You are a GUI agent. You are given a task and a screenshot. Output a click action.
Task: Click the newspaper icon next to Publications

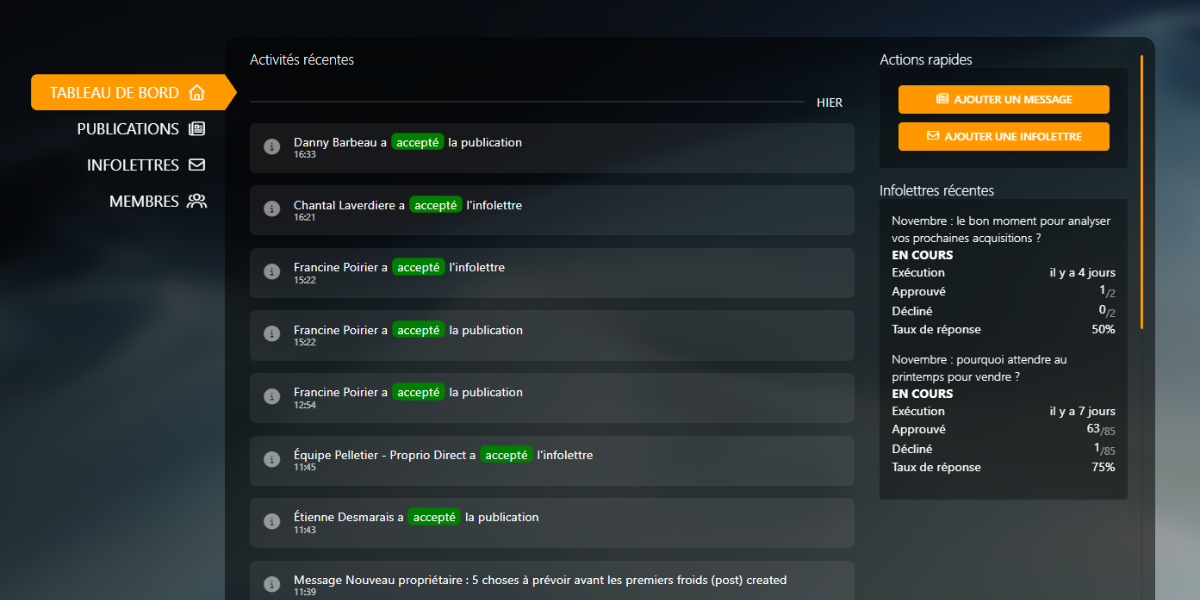(x=197, y=129)
